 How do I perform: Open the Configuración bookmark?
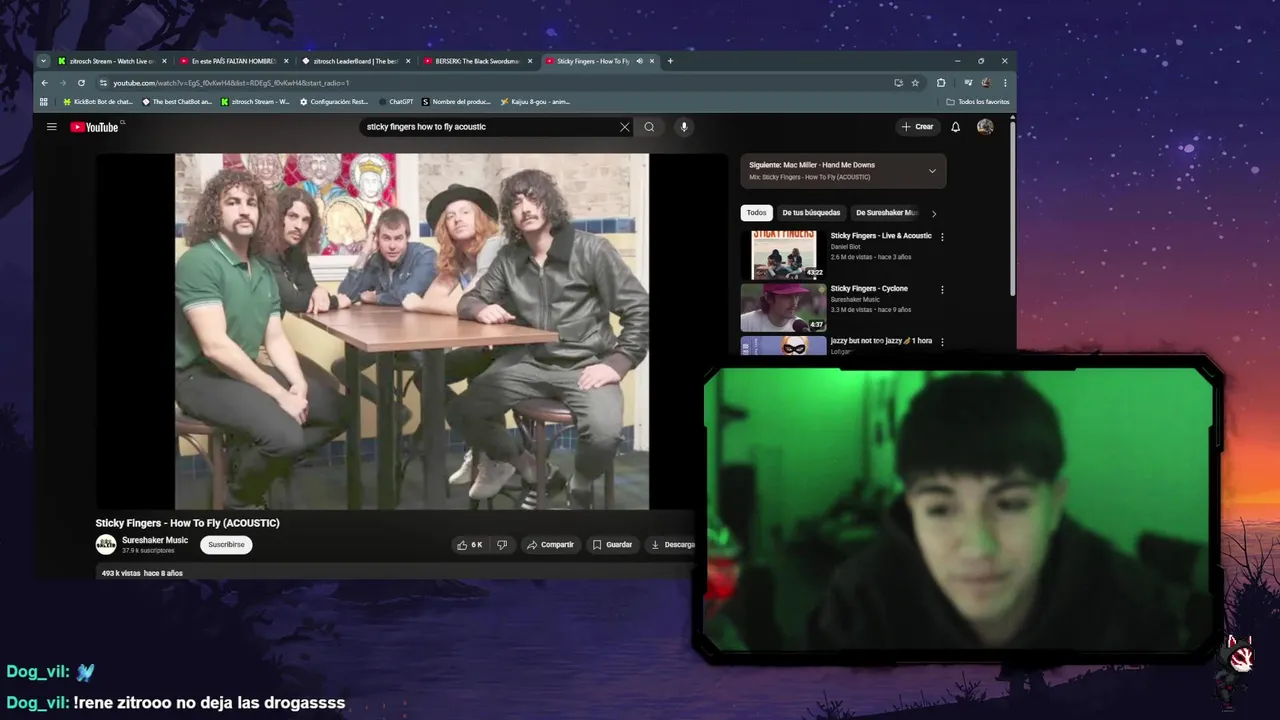(335, 102)
